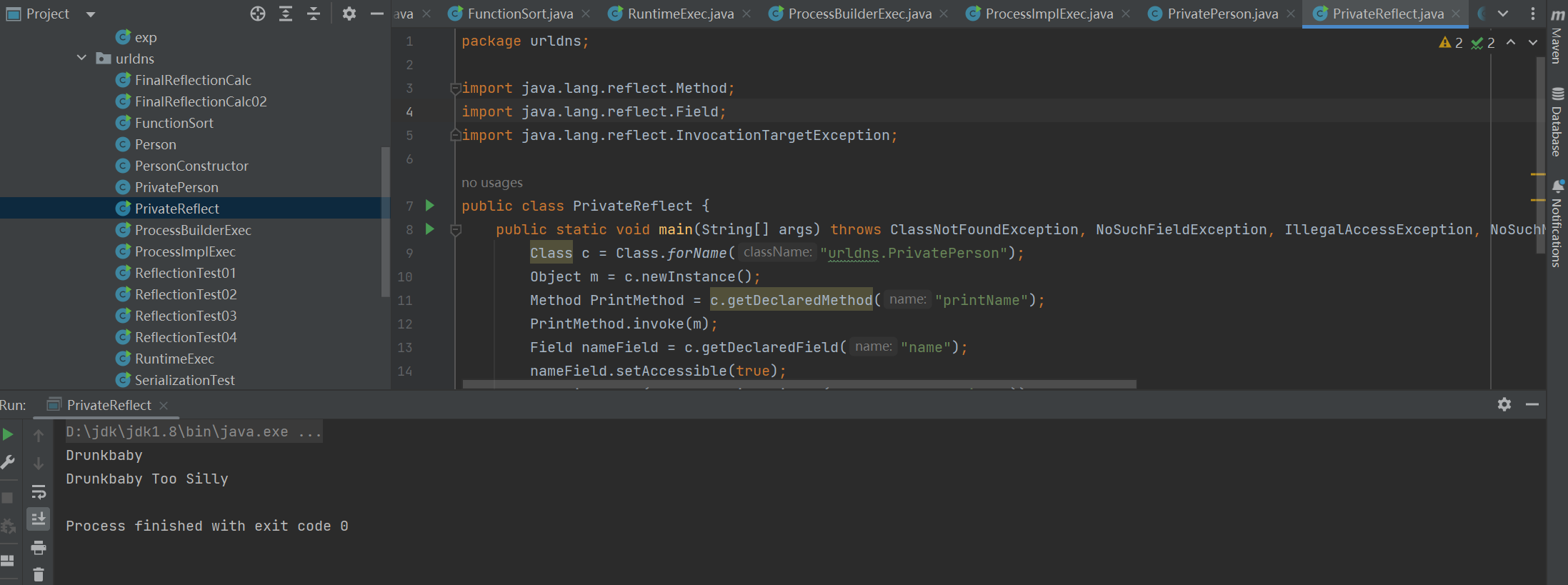The width and height of the screenshot is (1568, 585).
Task: Close the PrivateReflect run tab
Action: 164,405
